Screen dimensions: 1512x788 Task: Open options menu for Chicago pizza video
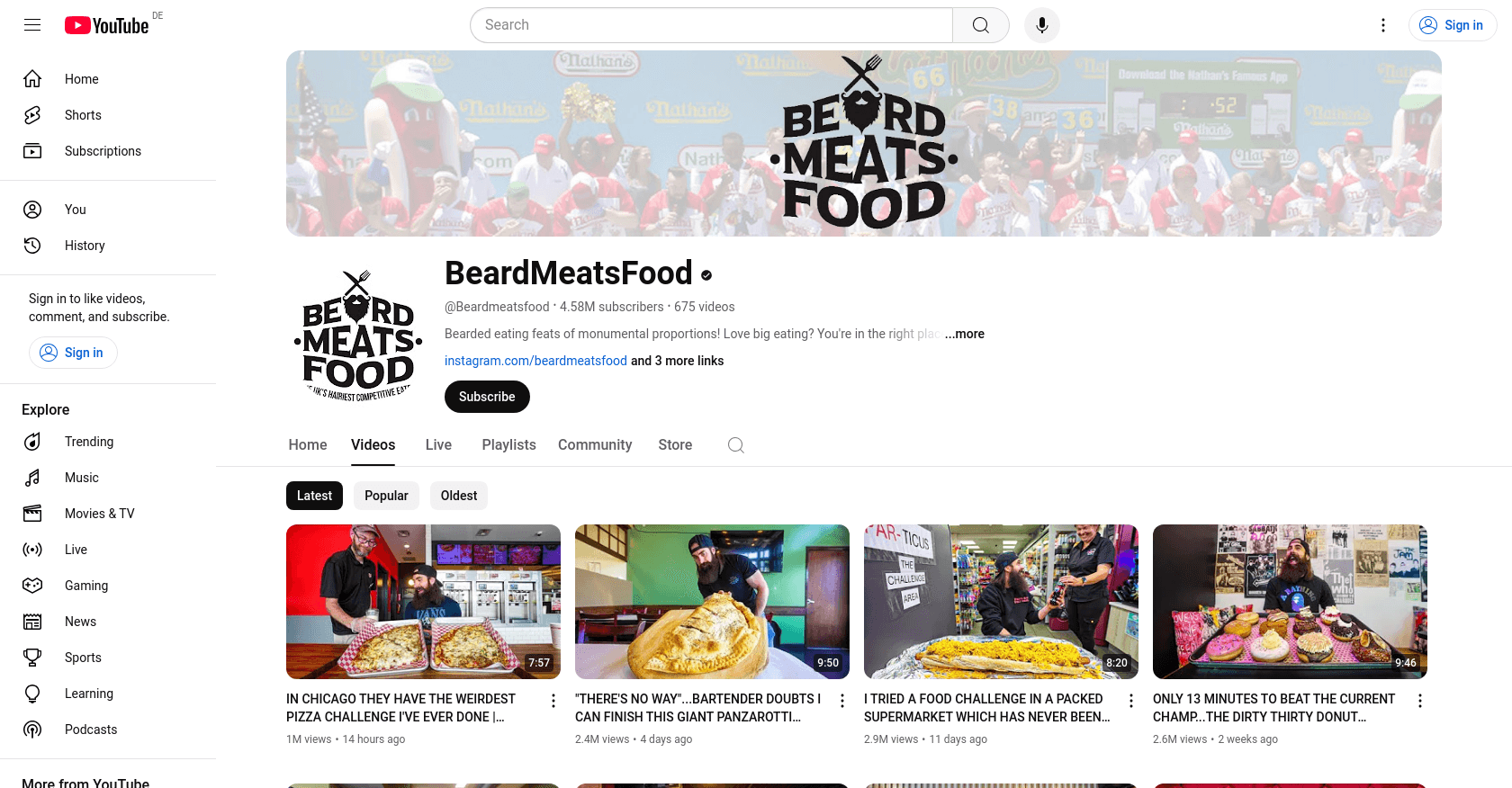553,701
